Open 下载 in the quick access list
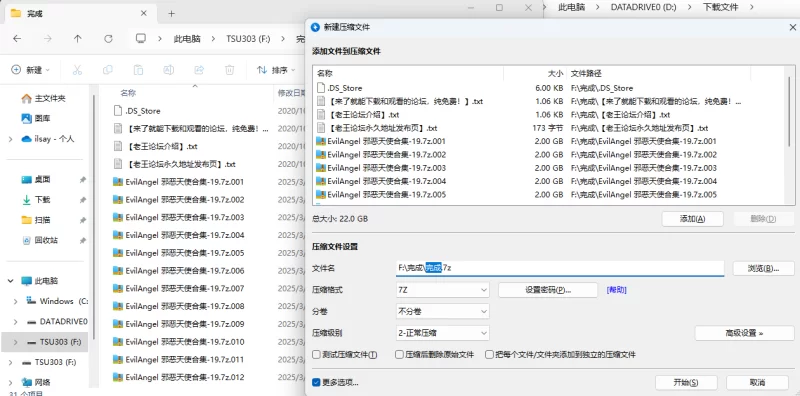Viewport: 800px width, 396px height. [36, 200]
